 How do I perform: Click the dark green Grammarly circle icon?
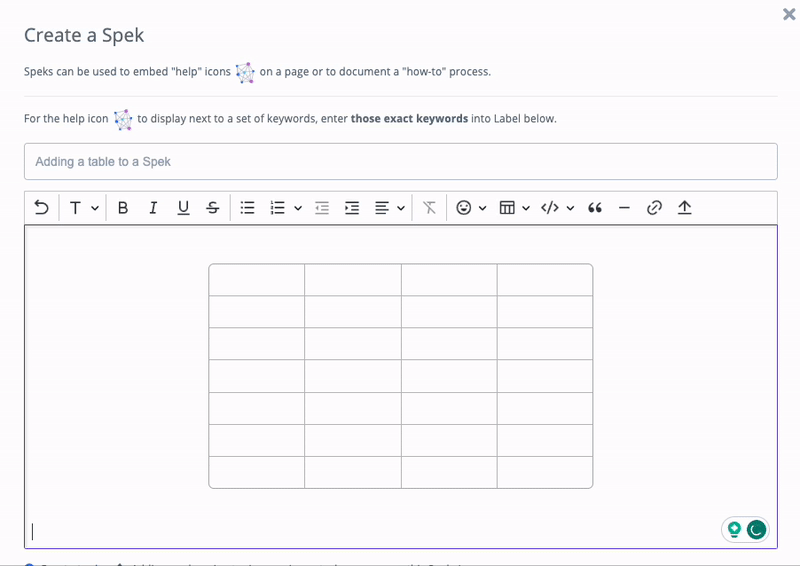[756, 530]
